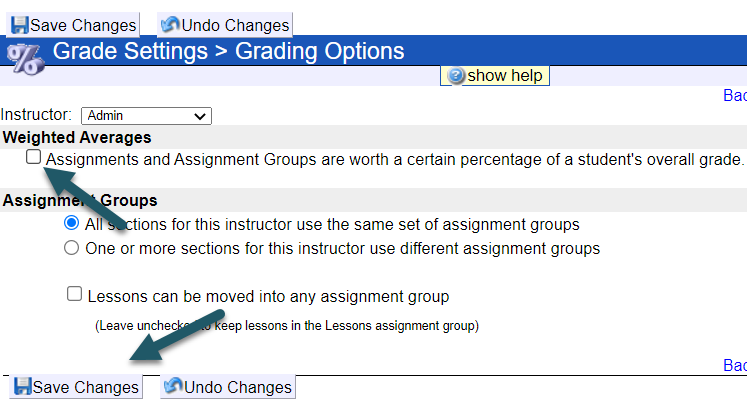This screenshot has height=416, width=747.
Task: Click the Back link at the top right
Action: pyautogui.click(x=734, y=97)
